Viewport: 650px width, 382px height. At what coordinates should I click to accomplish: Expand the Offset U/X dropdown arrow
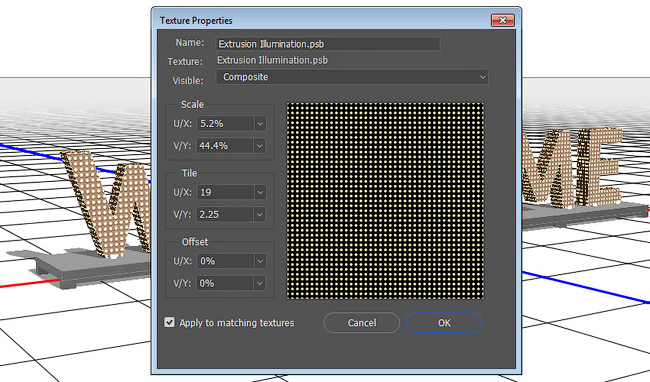click(260, 261)
